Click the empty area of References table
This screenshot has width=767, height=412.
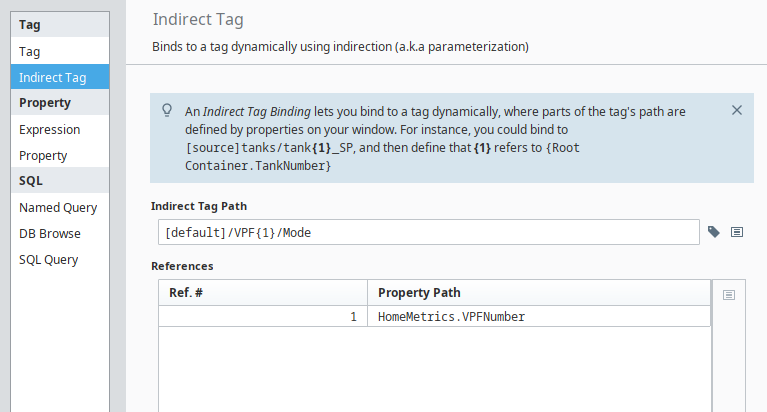click(x=434, y=369)
